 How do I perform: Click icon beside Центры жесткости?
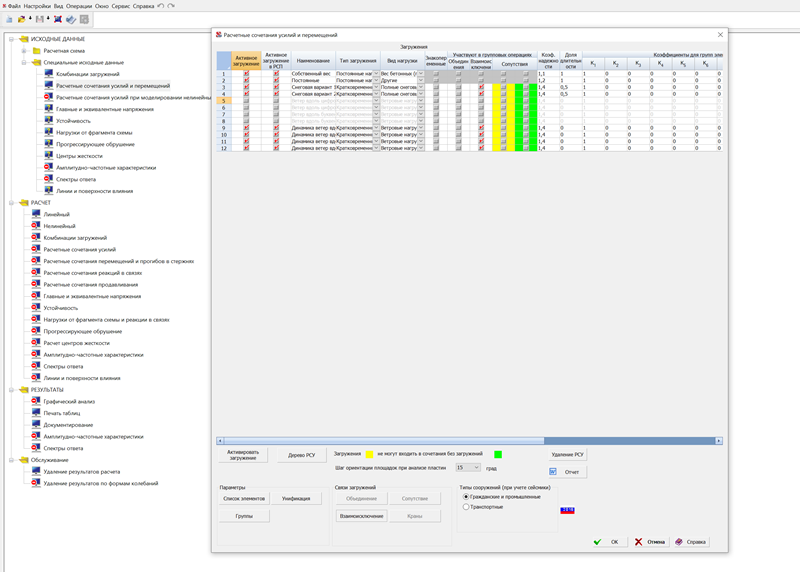48,156
